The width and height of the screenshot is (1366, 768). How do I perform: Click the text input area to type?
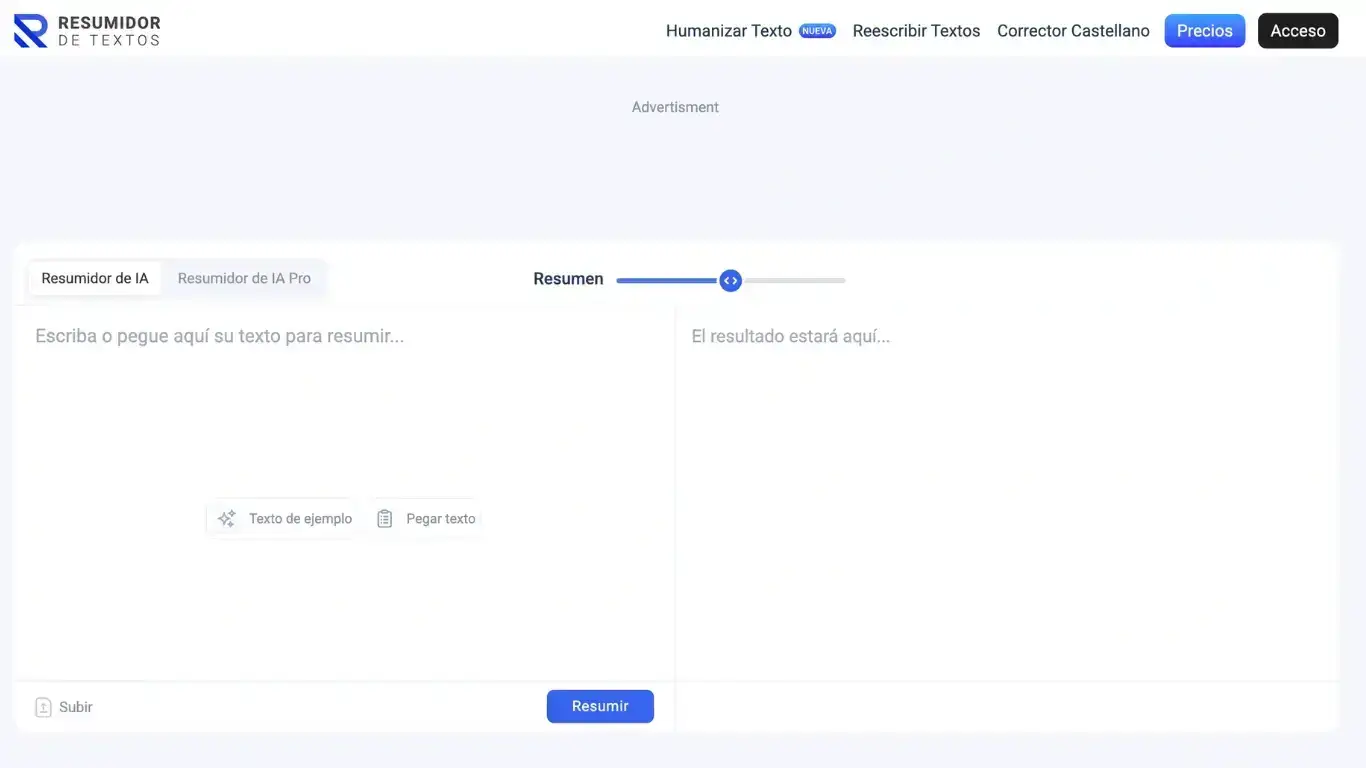coord(340,400)
